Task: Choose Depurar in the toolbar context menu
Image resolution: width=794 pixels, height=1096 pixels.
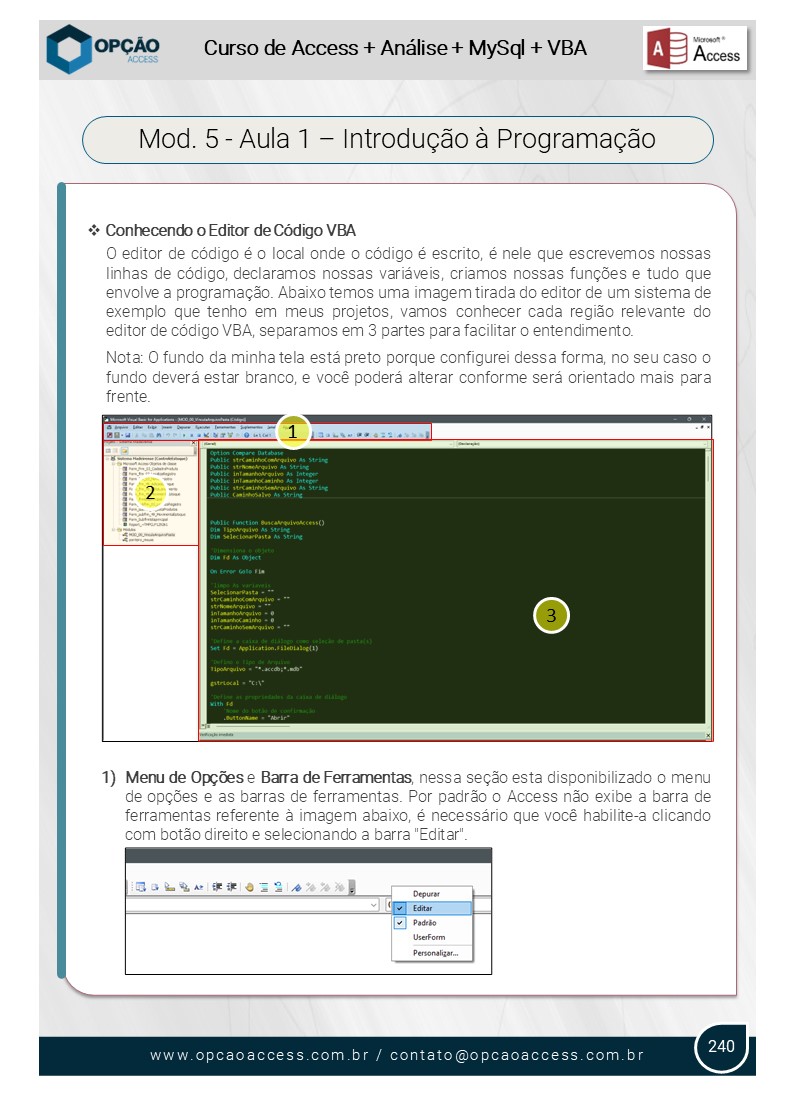Action: click(426, 893)
